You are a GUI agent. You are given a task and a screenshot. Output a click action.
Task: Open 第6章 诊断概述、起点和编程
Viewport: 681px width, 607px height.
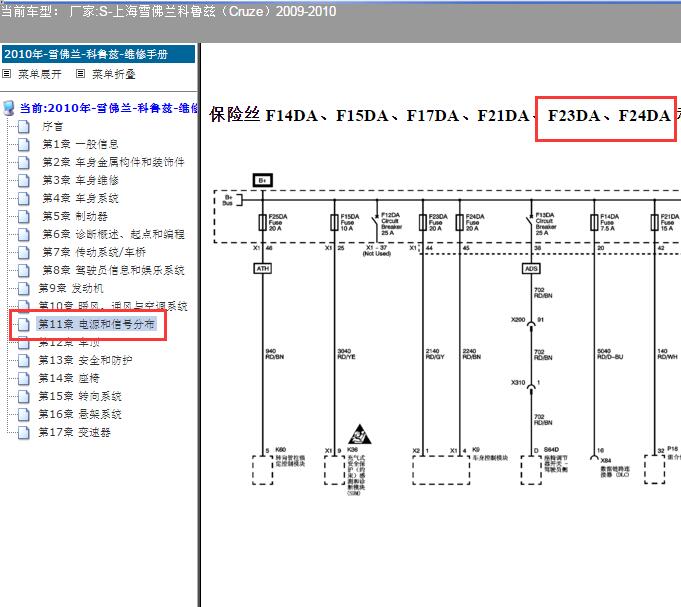coord(113,234)
